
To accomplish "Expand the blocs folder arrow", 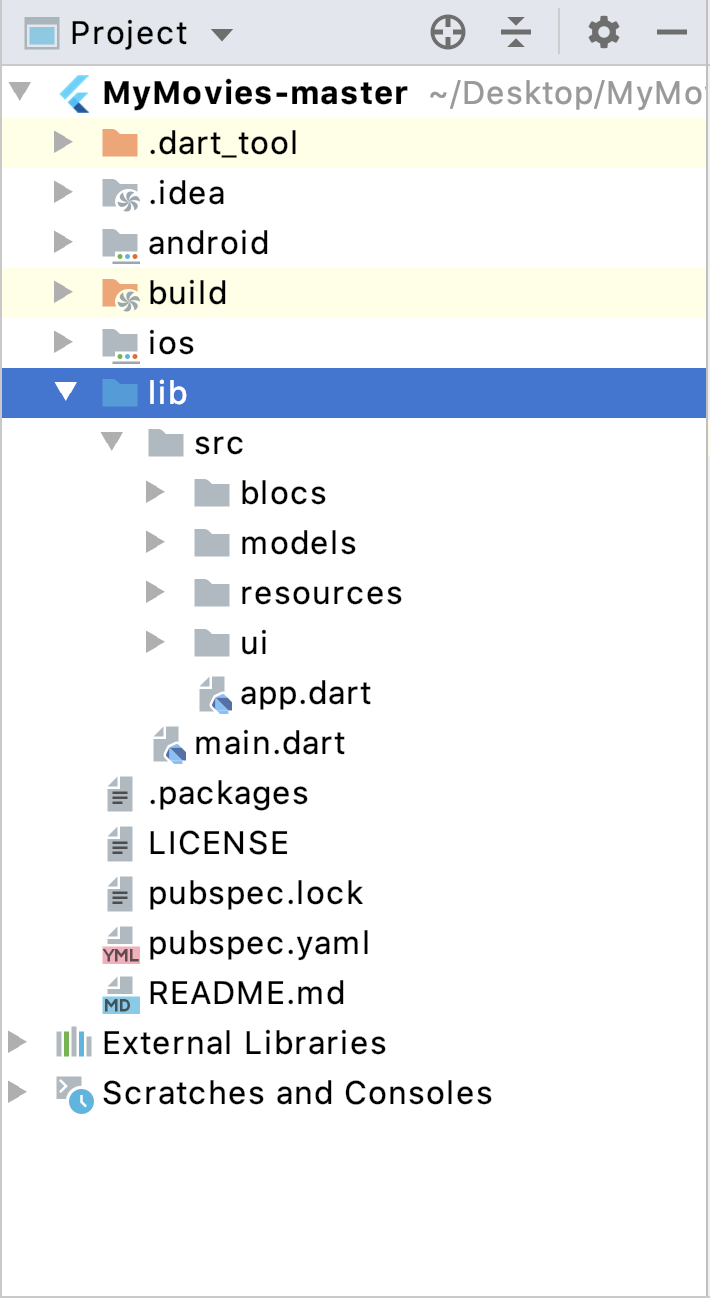I will click(x=155, y=493).
